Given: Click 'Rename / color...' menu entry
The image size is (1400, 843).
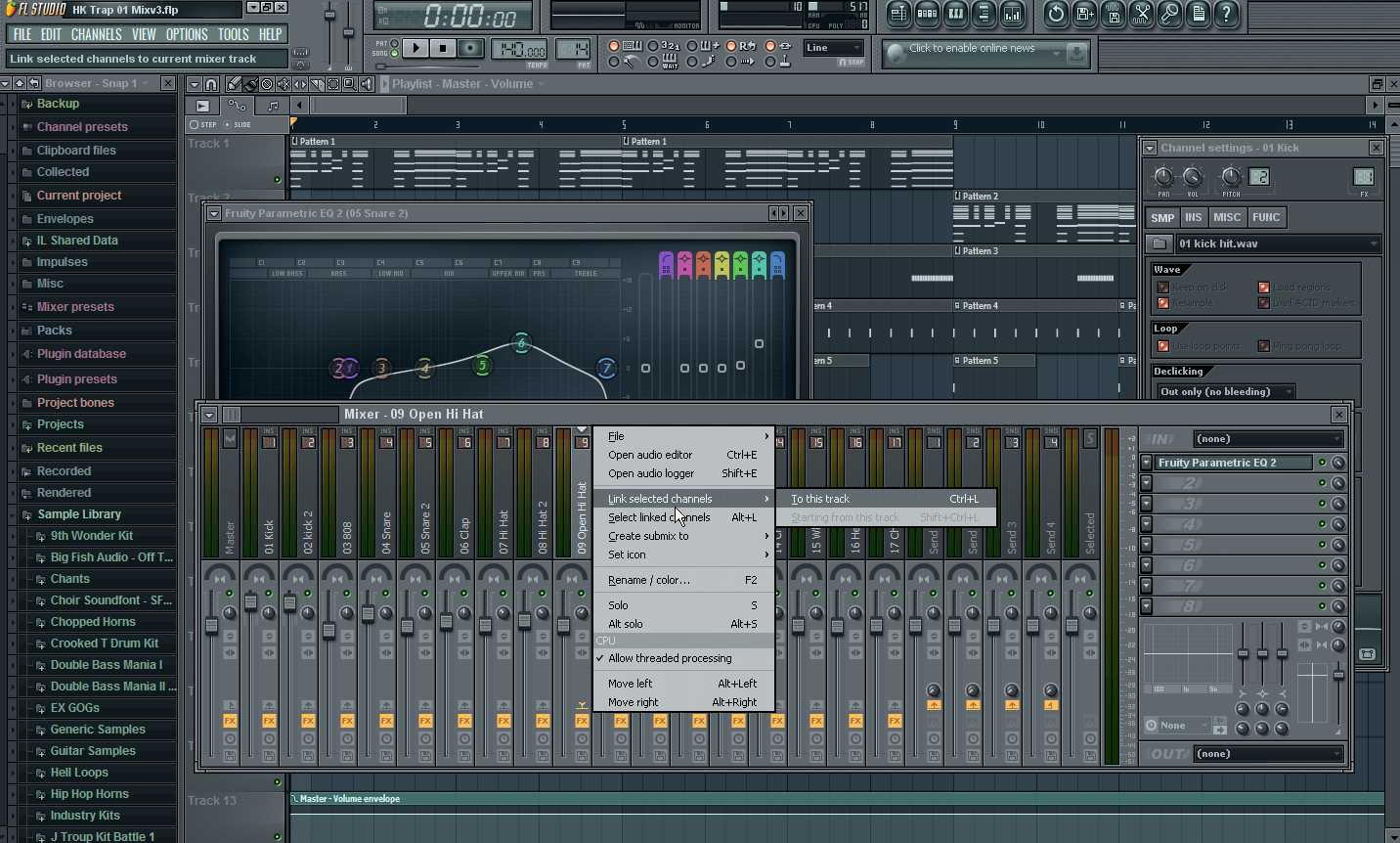Looking at the screenshot, I should [684, 580].
